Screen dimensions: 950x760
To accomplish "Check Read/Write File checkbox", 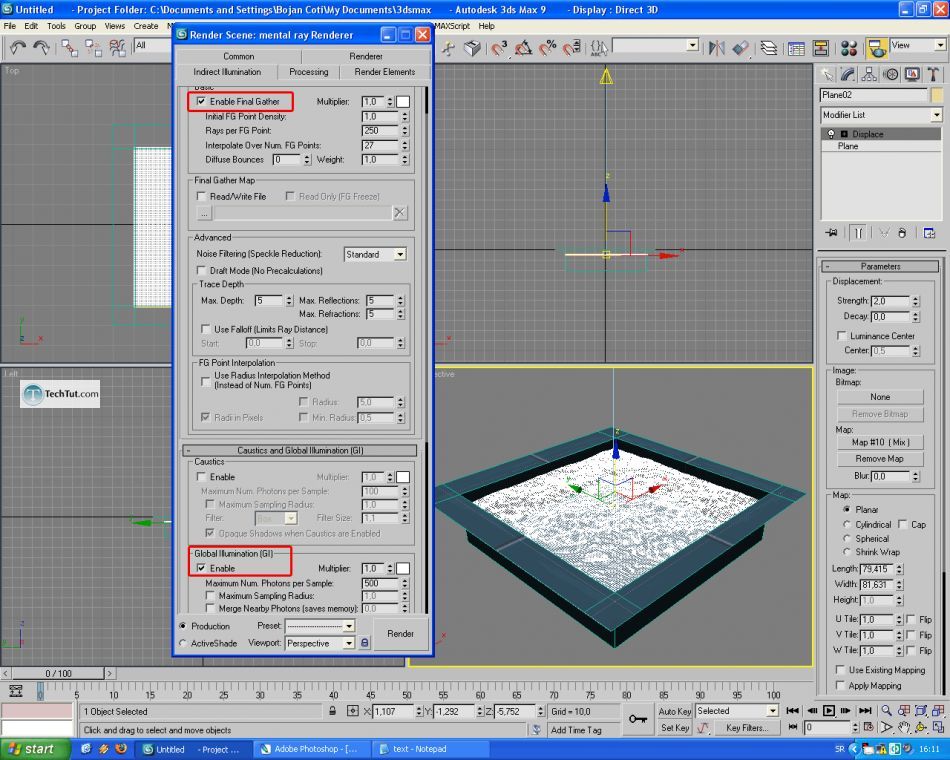I will click(201, 196).
